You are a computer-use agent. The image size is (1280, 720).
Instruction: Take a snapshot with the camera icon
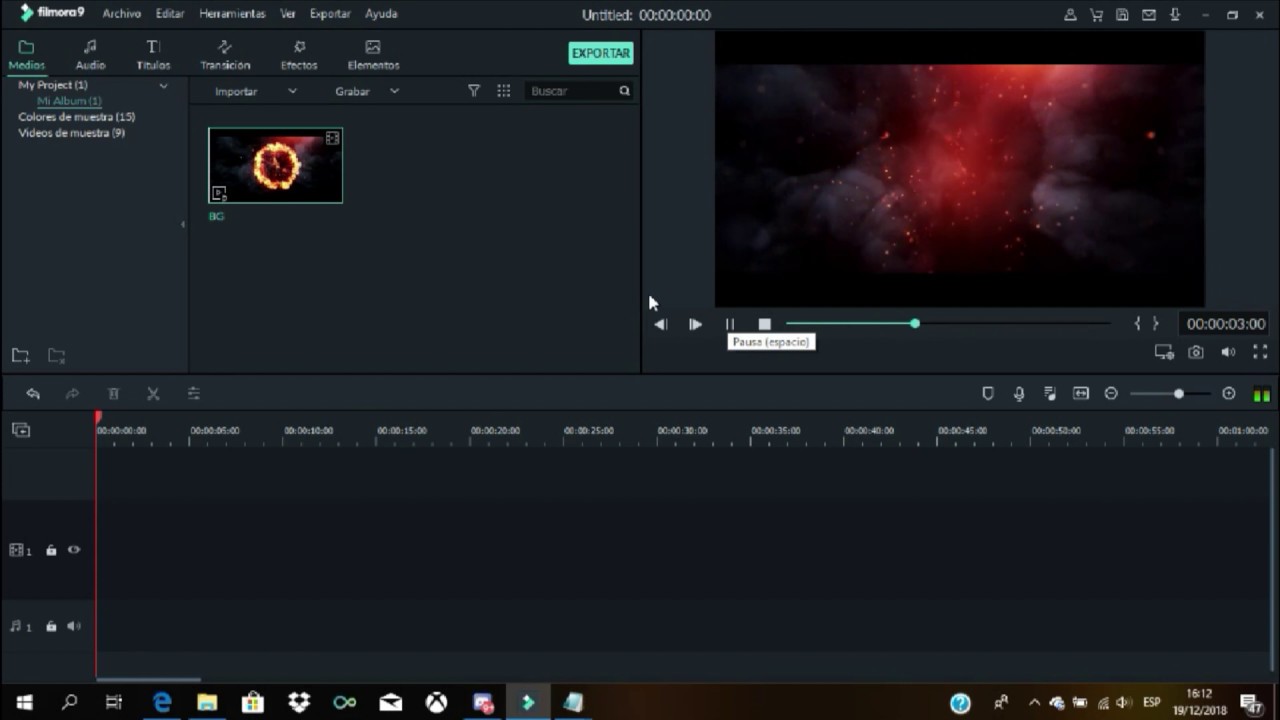[x=1196, y=352]
